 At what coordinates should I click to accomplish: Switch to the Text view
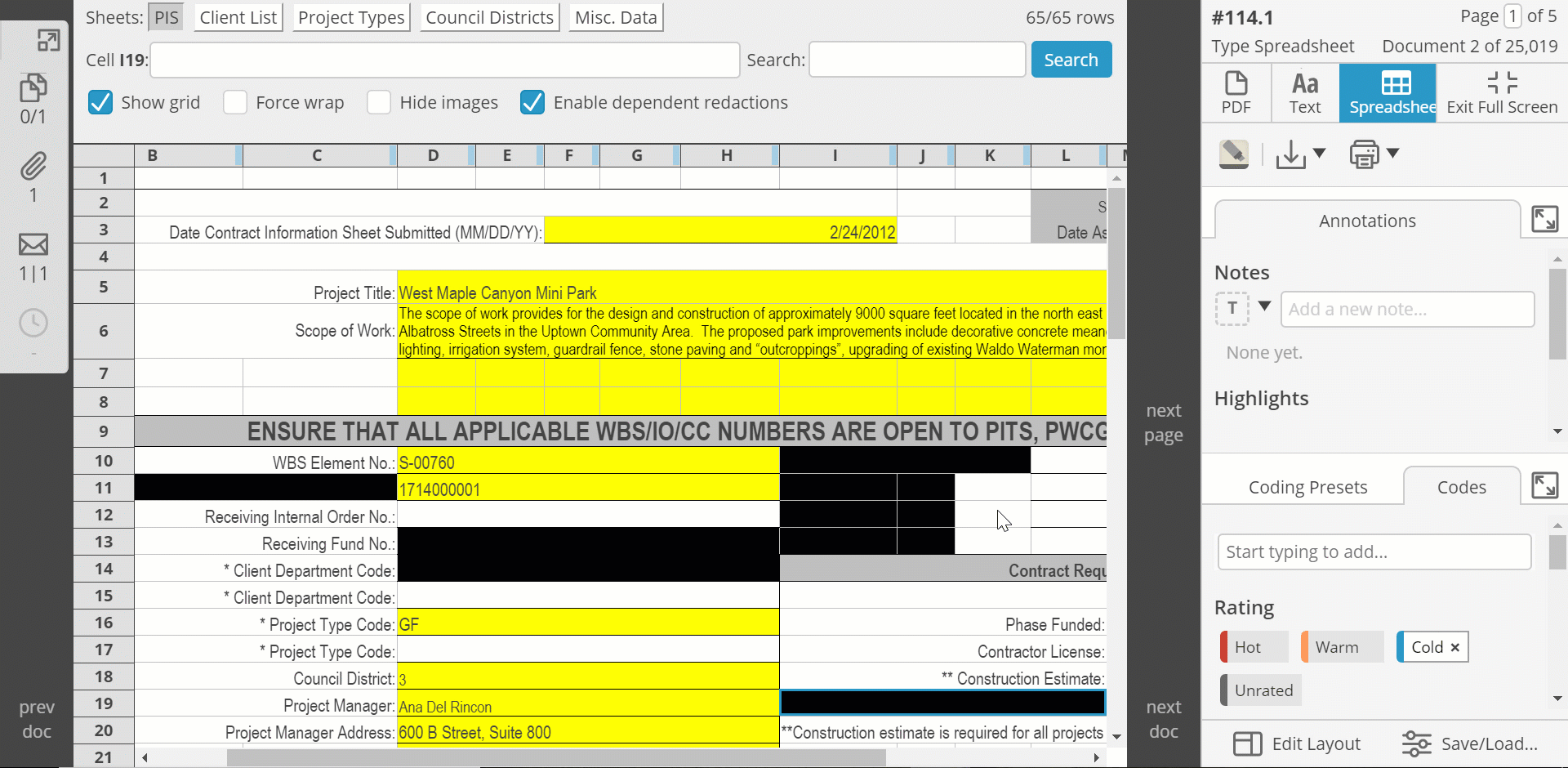point(1303,92)
